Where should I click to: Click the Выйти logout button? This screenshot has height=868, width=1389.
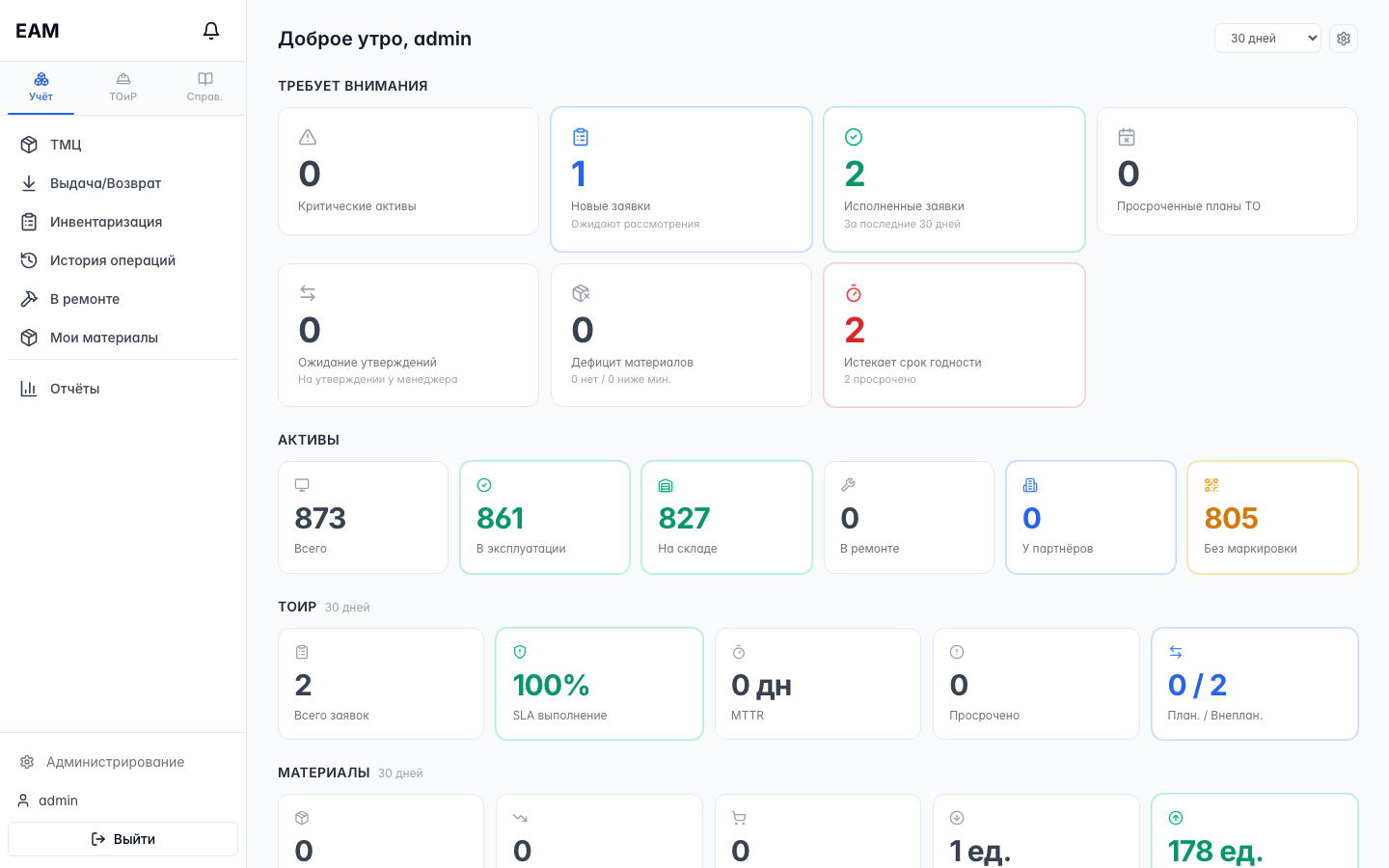(x=123, y=839)
